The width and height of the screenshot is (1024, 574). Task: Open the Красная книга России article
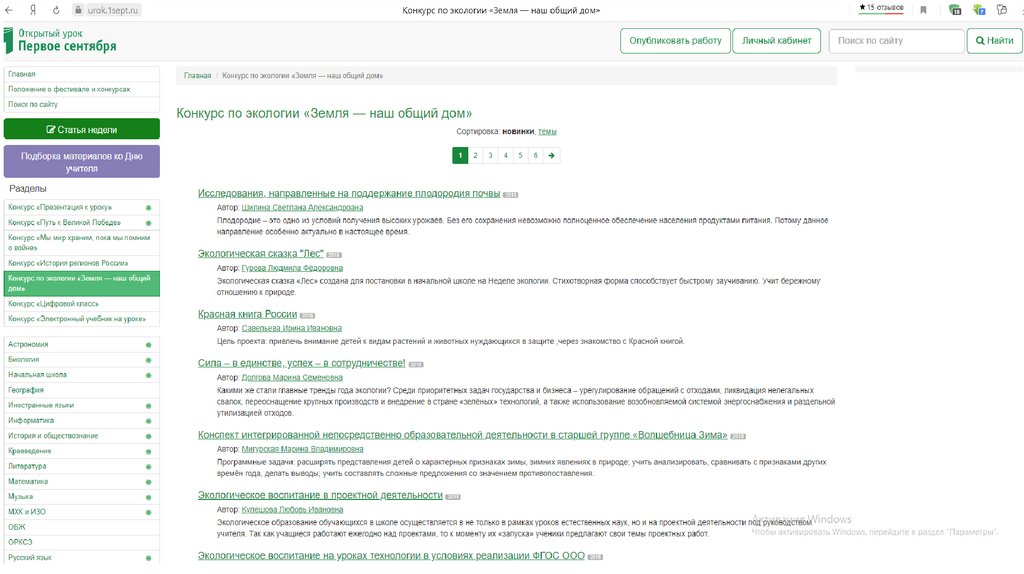[x=248, y=314]
